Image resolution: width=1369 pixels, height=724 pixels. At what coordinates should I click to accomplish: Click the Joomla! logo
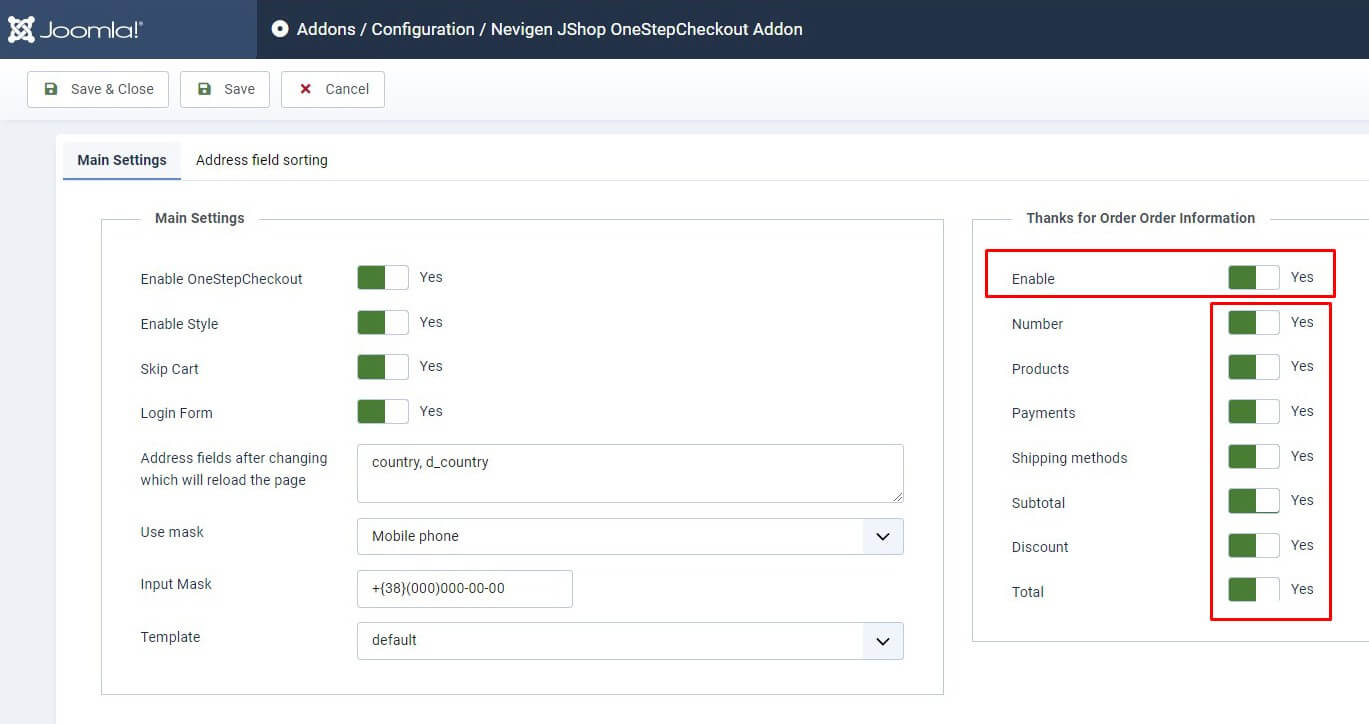[76, 30]
